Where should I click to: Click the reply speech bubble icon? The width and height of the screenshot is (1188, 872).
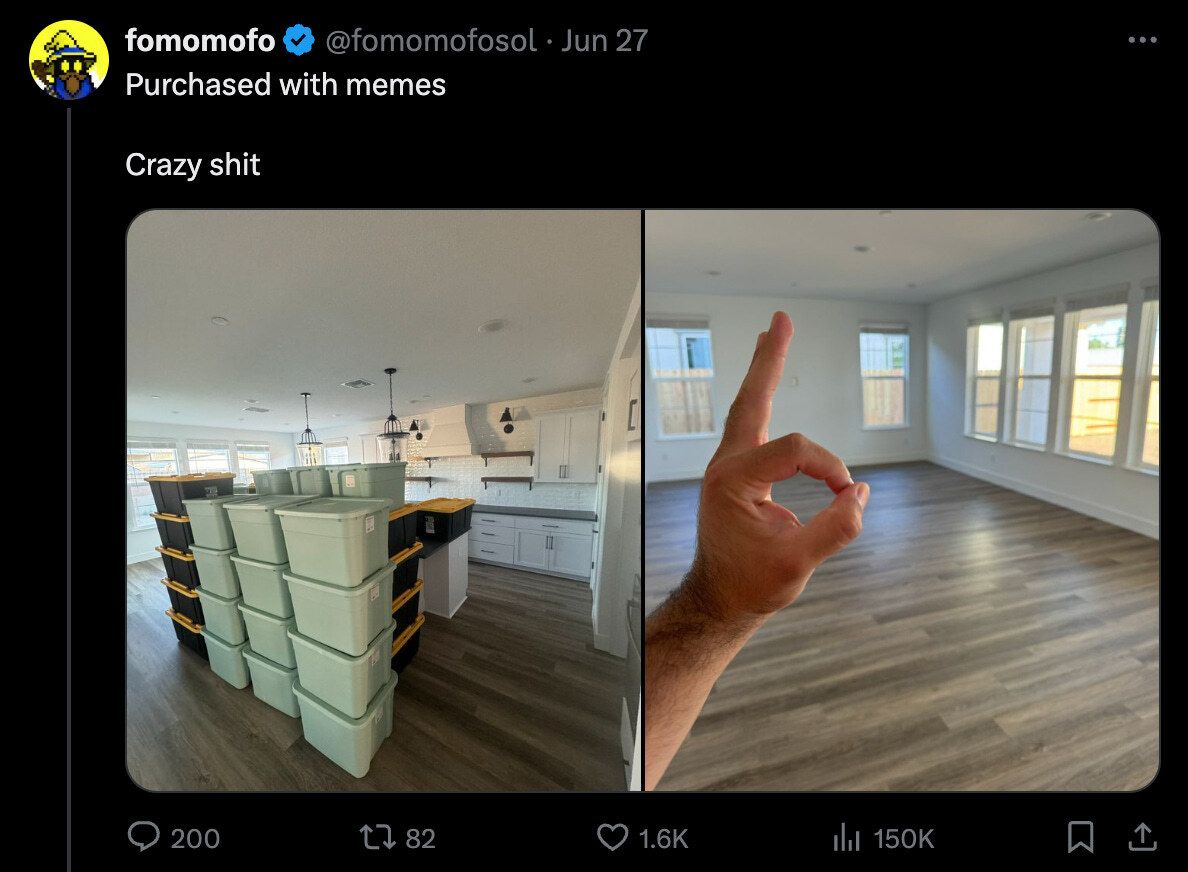143,837
